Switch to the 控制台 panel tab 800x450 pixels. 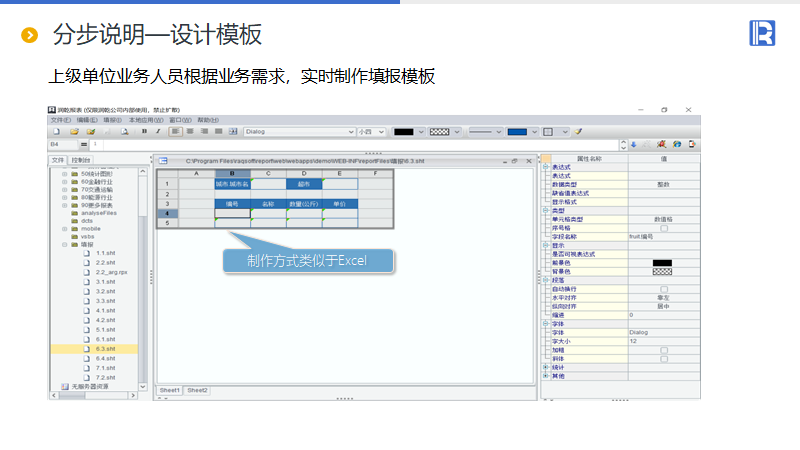81,160
